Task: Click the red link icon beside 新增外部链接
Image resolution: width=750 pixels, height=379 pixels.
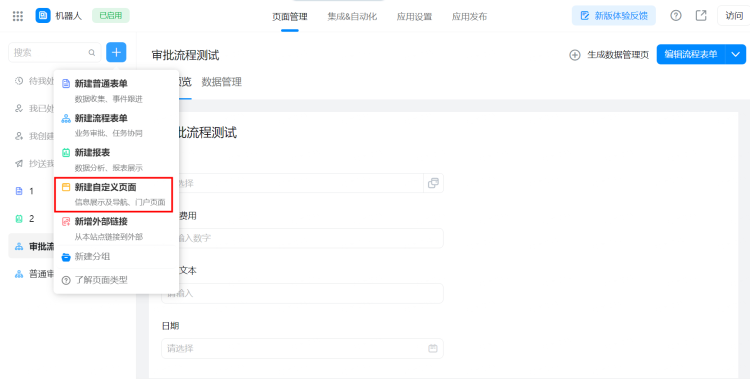Action: 66,222
